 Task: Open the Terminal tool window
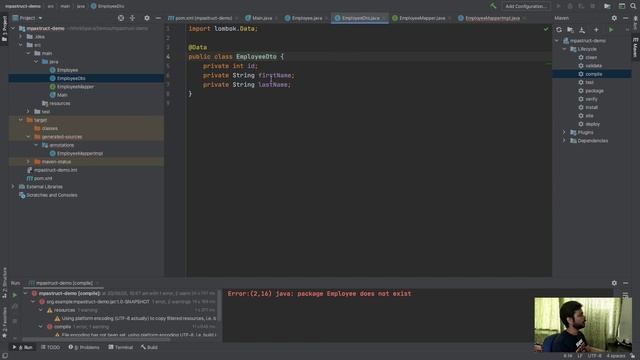tap(121, 347)
